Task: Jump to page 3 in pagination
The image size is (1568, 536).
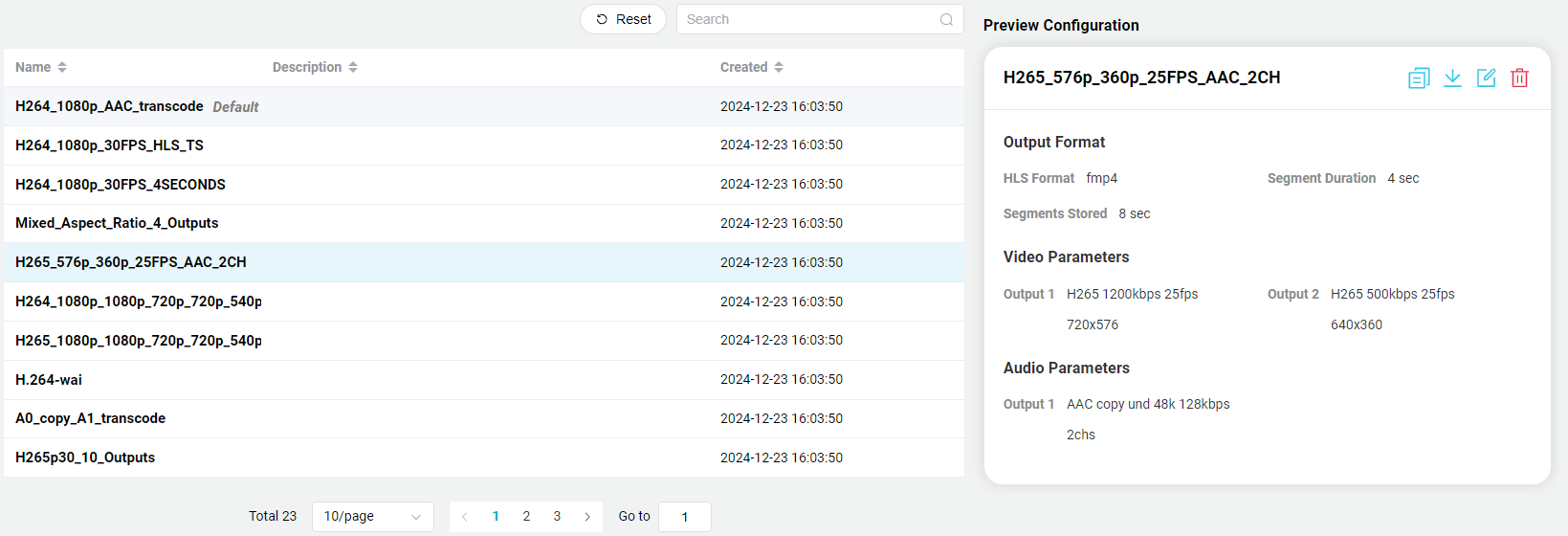Action: [x=557, y=516]
